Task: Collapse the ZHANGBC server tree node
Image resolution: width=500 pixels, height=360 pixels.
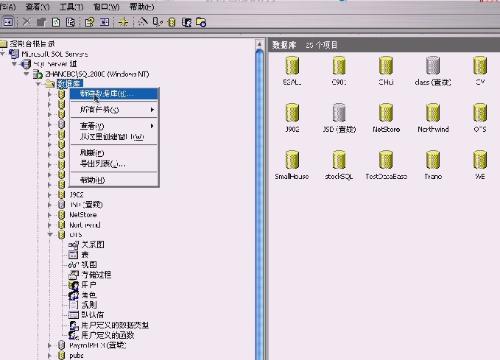Action: 27,74
